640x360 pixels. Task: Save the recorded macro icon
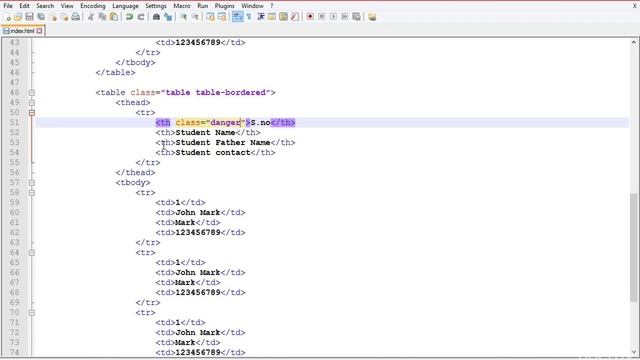coord(356,17)
